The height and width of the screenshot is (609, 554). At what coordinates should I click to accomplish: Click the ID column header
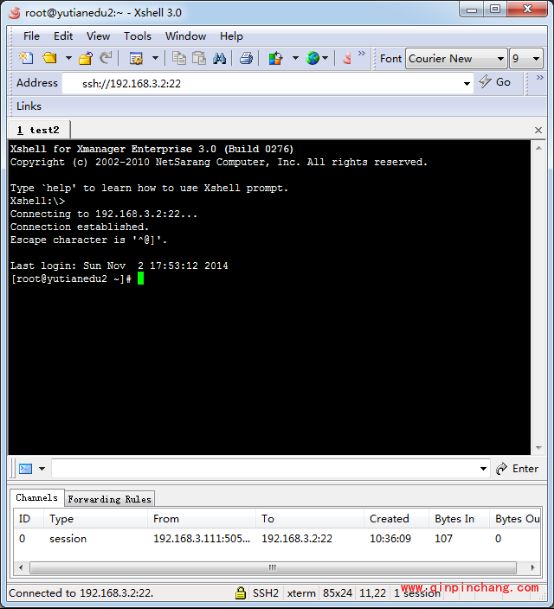(29, 519)
